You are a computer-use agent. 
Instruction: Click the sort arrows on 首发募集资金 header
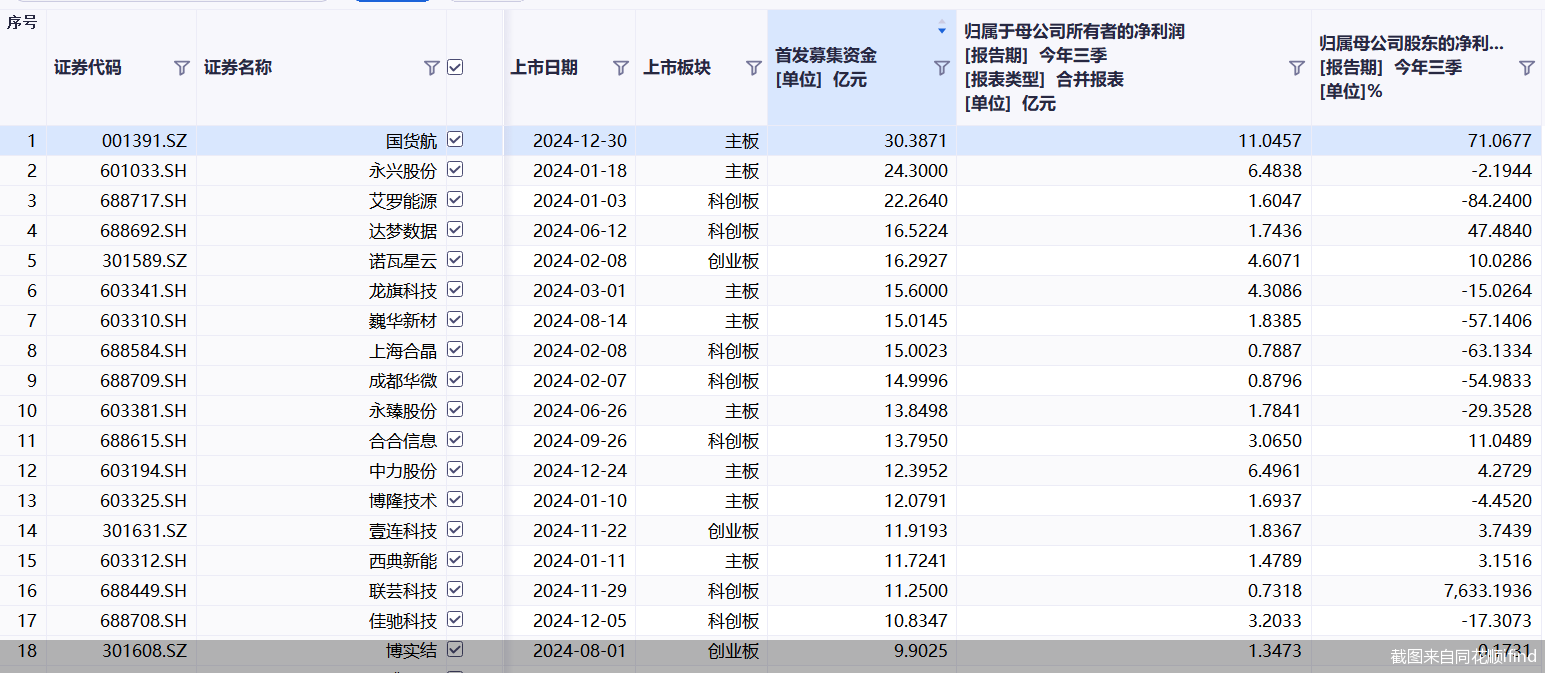[941, 30]
